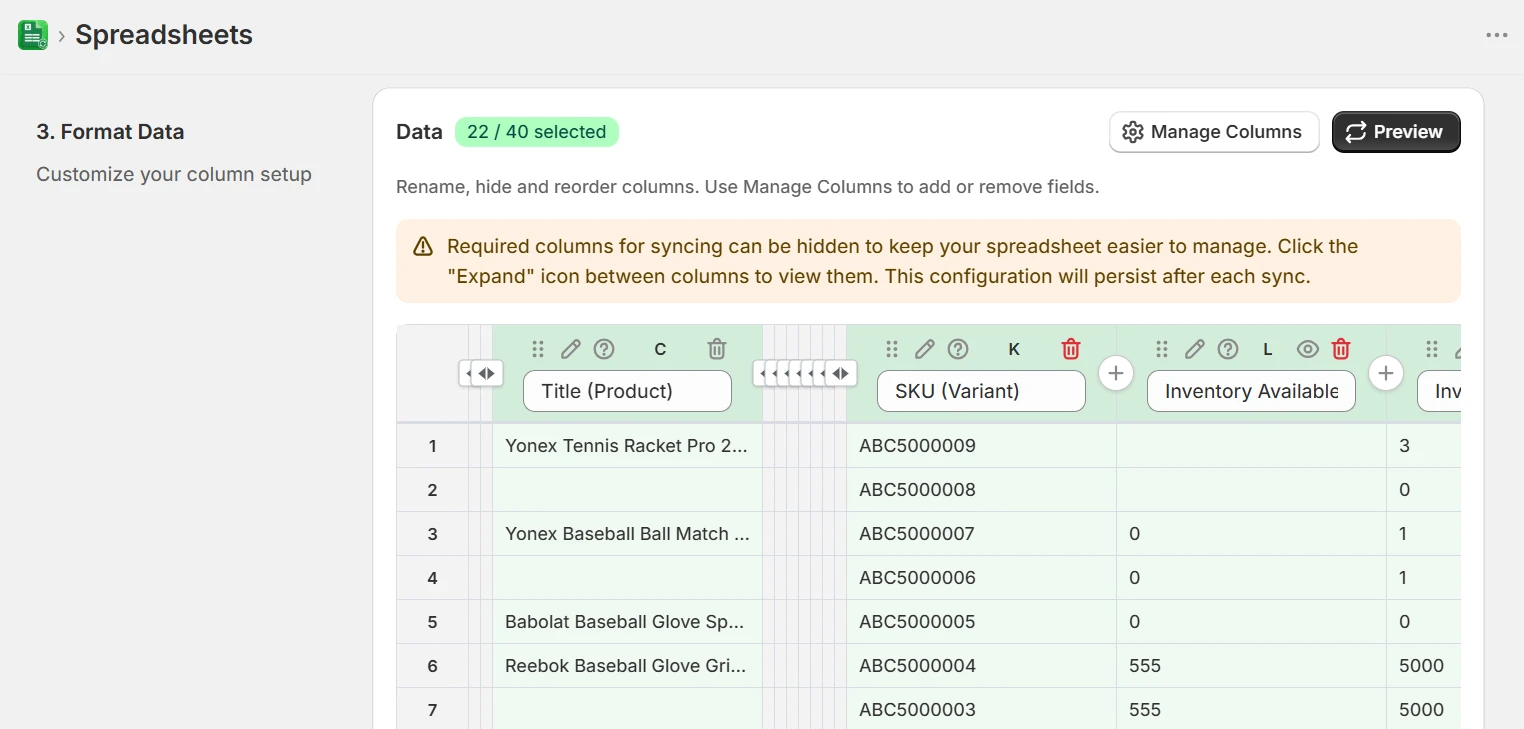The width and height of the screenshot is (1524, 729).
Task: Click column letter C in header
Action: [x=660, y=349]
